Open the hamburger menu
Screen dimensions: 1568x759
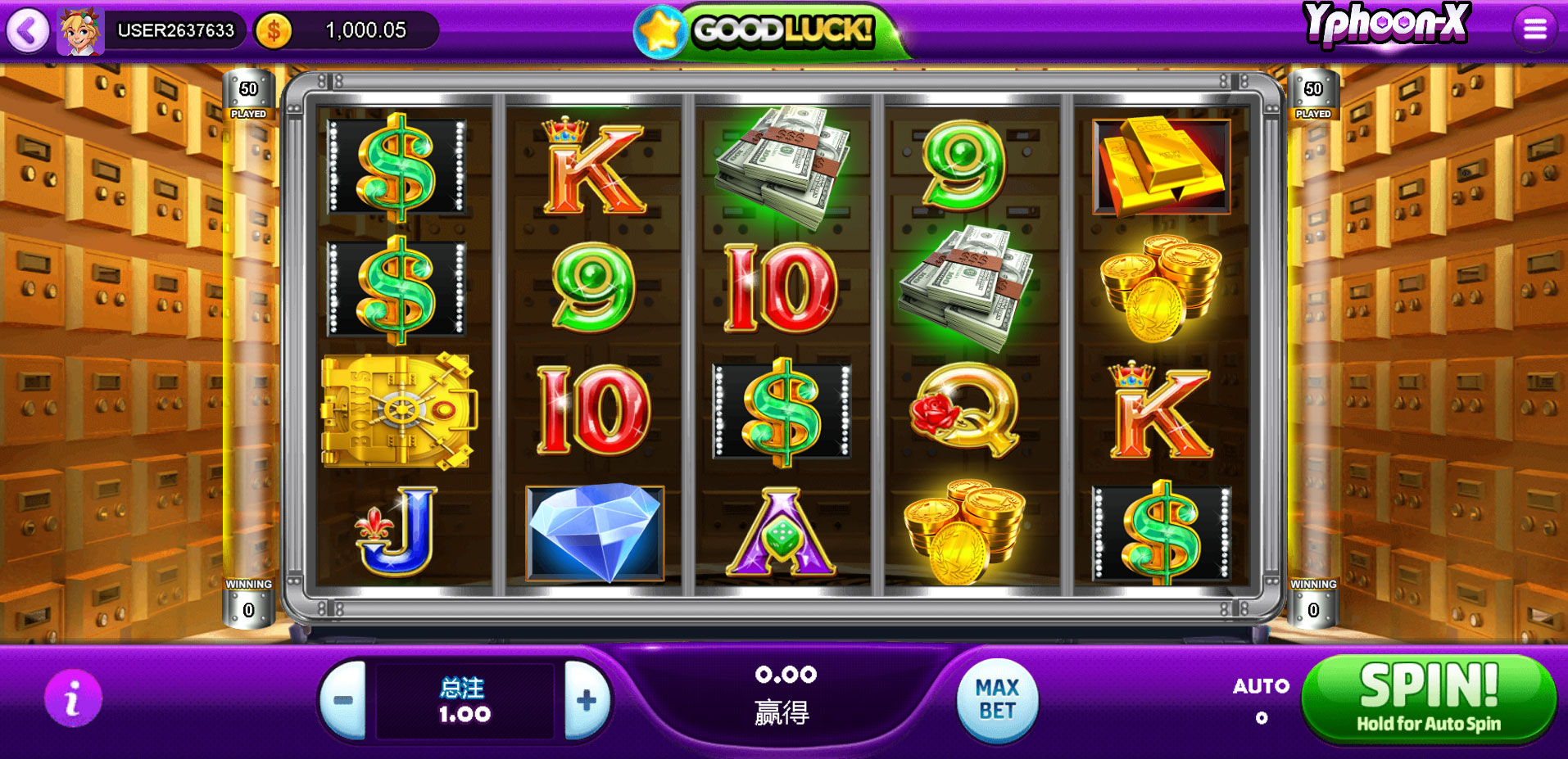pyautogui.click(x=1534, y=29)
